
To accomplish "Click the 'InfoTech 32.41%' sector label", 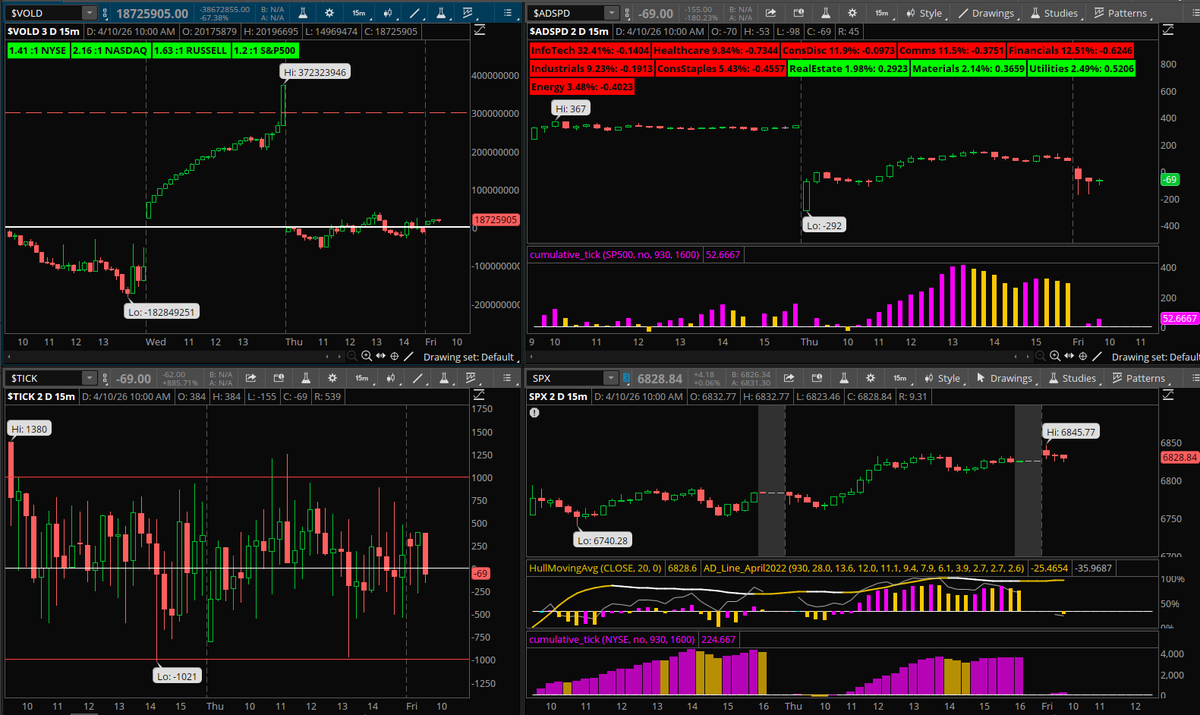I will click(x=591, y=50).
